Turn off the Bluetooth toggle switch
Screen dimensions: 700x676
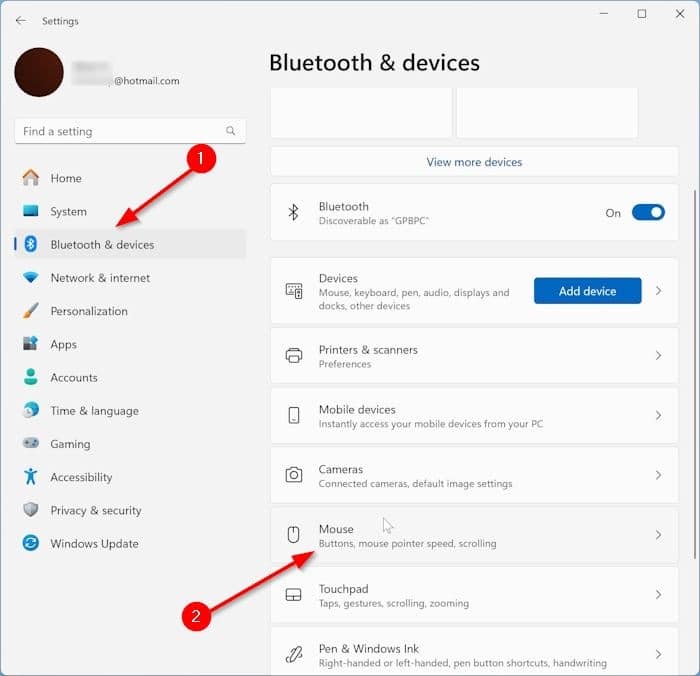point(647,212)
